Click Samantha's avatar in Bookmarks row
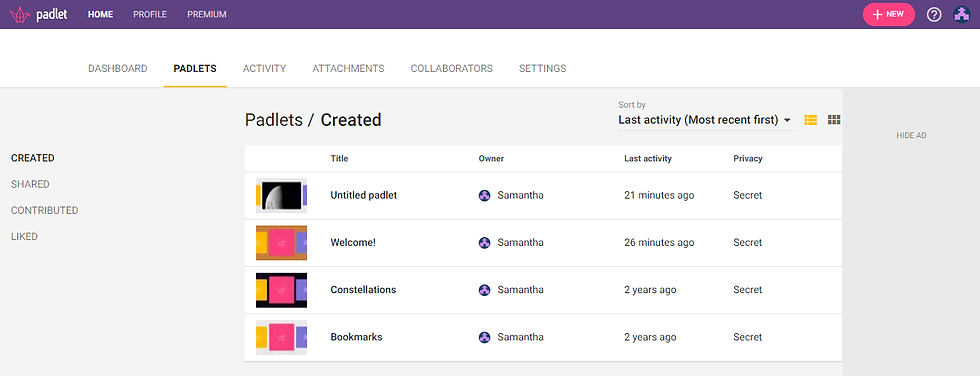 (x=484, y=337)
